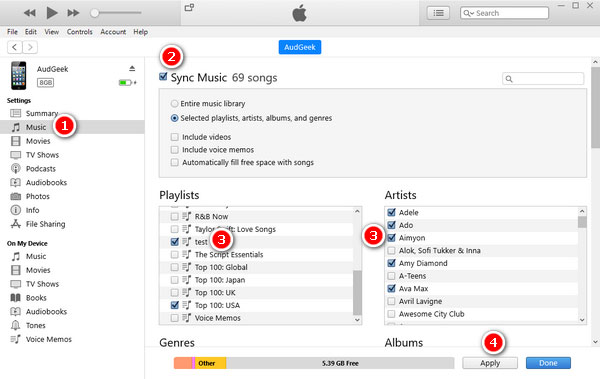Open the Account menu
This screenshot has height=379, width=600.
(113, 32)
